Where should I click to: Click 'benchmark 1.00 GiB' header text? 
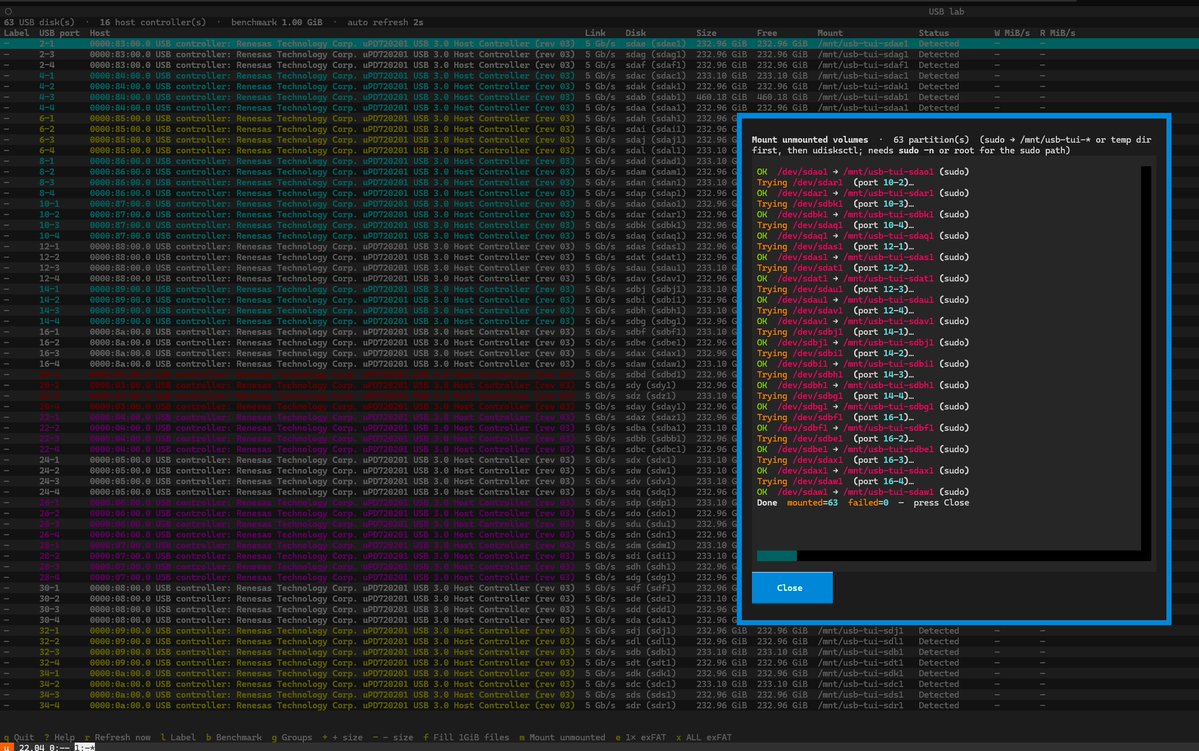[277, 22]
